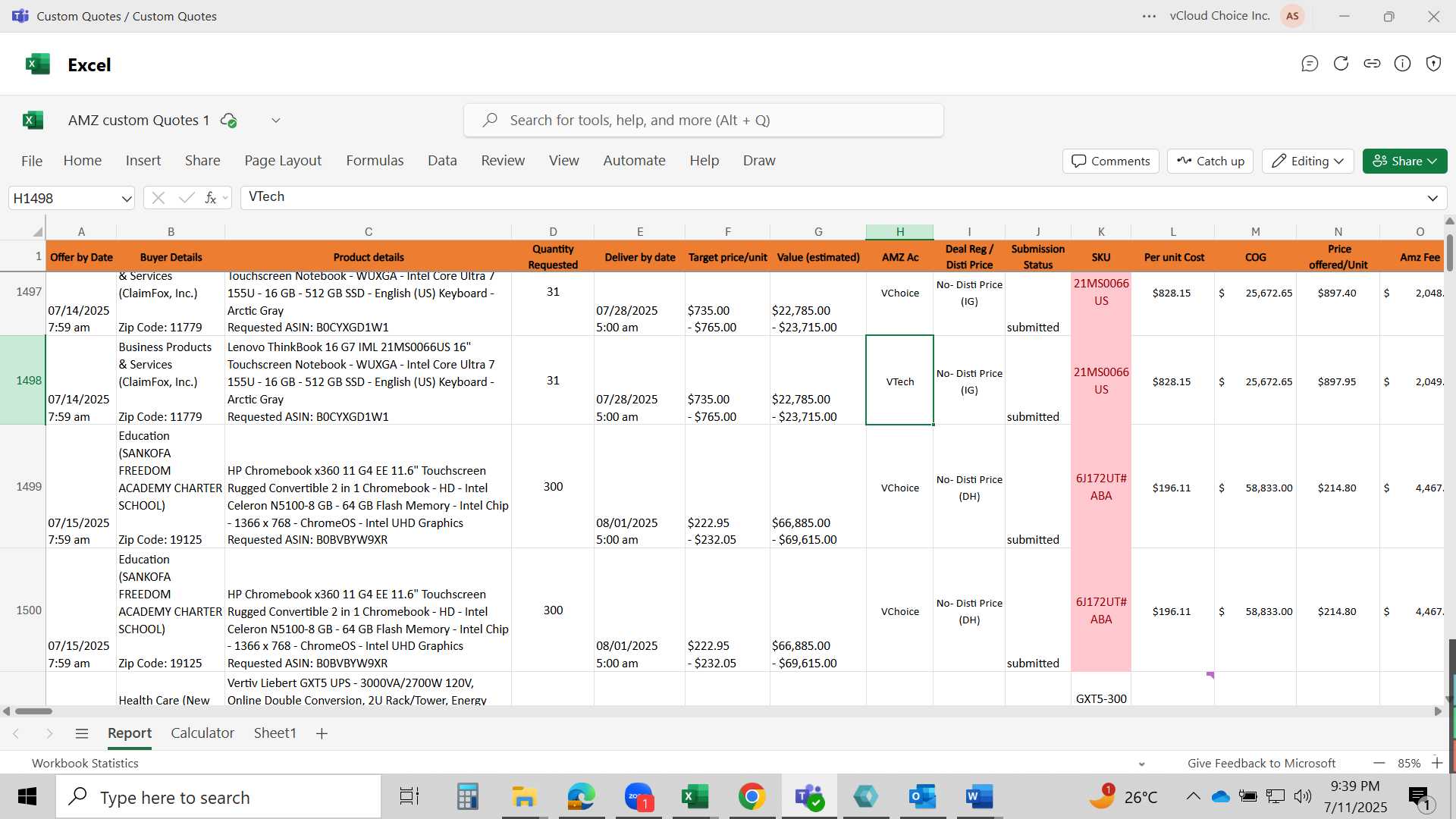Click the vertical scrollbar thumb
The image size is (1456, 819).
click(x=1450, y=253)
